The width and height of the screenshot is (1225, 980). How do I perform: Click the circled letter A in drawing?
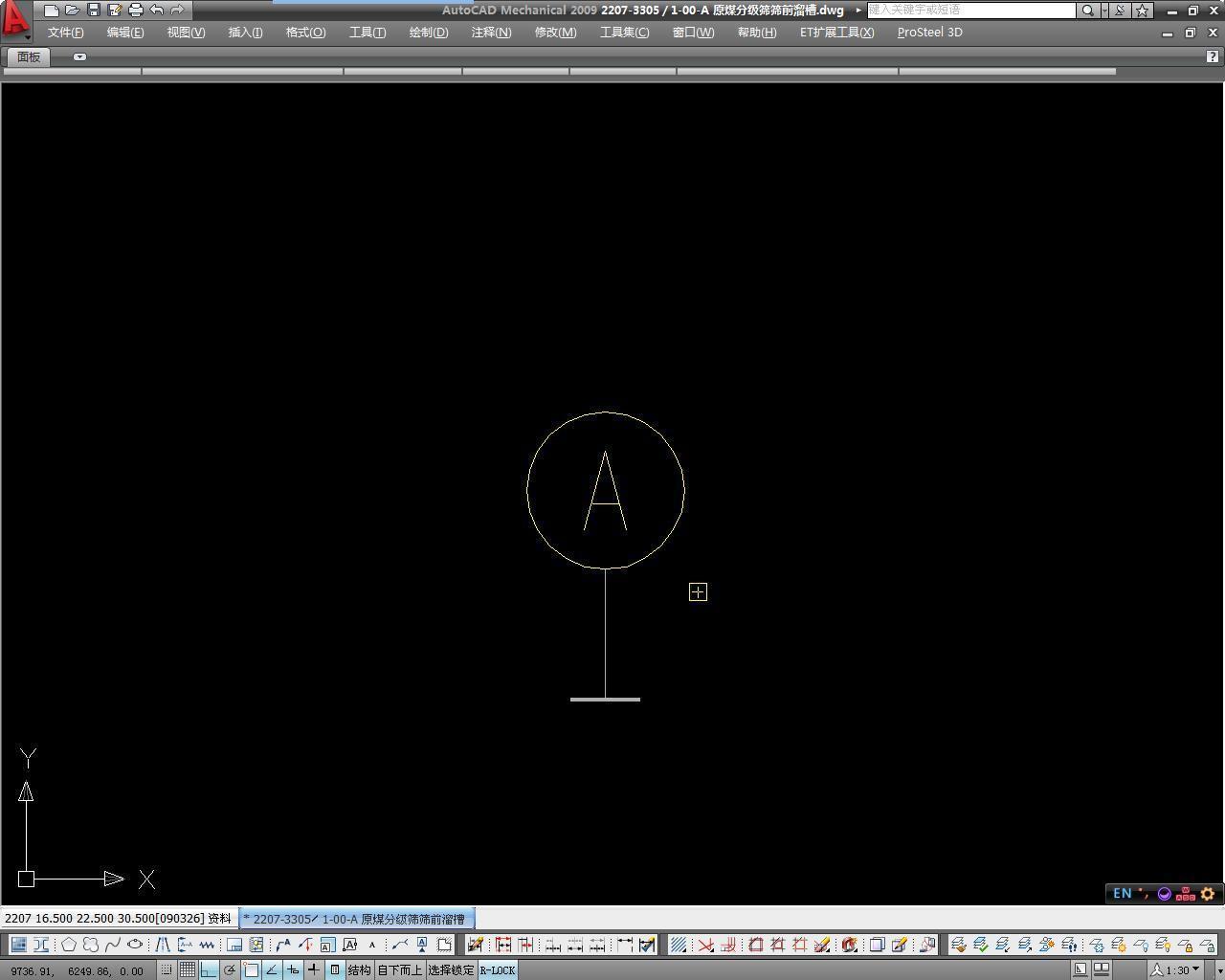point(606,490)
